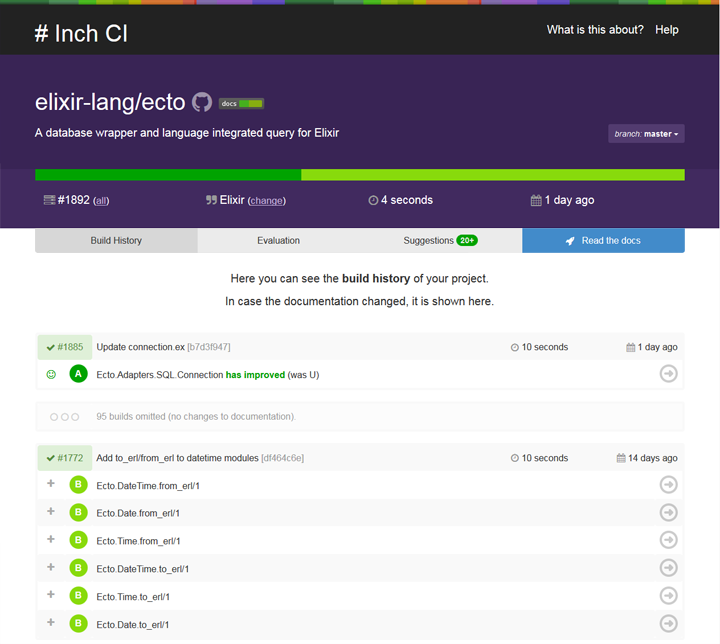Click Update connection.ex commit message
720x644 pixels.
[141, 347]
